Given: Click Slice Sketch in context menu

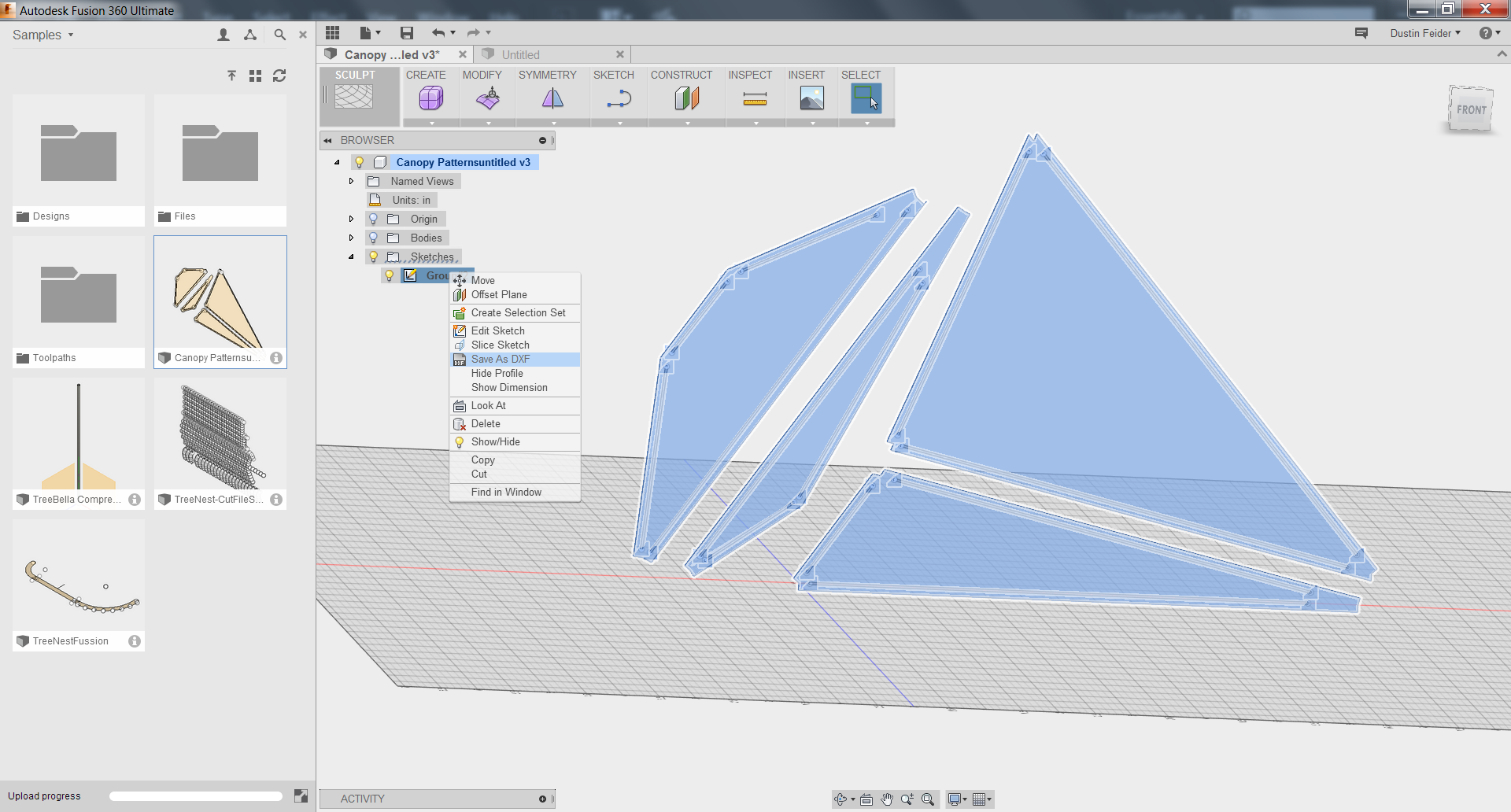Looking at the screenshot, I should click(515, 345).
